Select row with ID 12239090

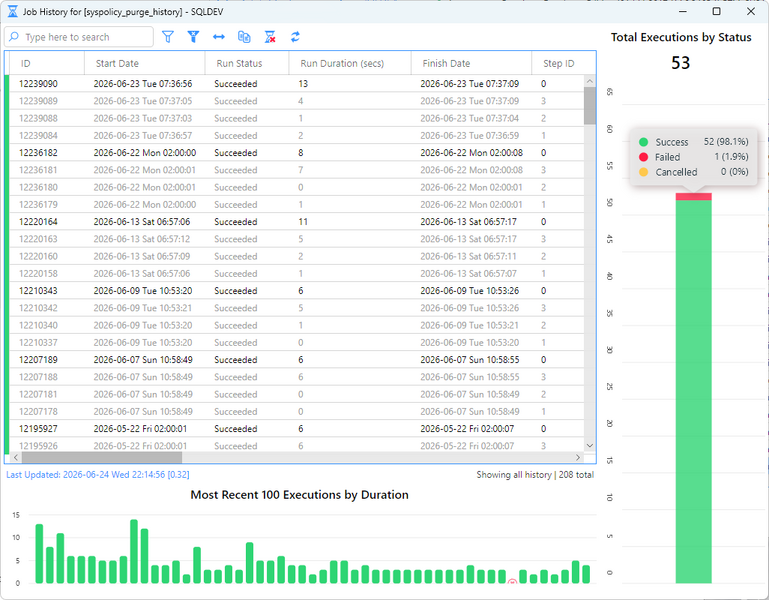pos(297,84)
